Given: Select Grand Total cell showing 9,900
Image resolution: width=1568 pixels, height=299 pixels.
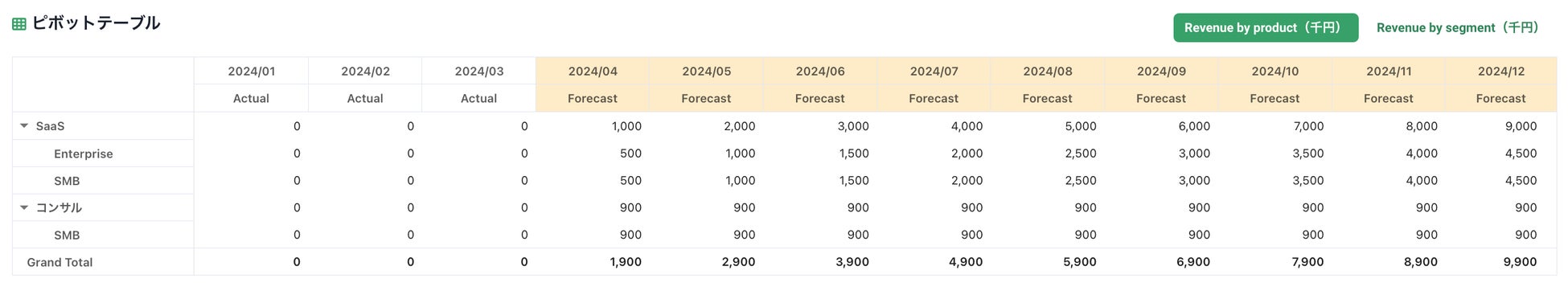Looking at the screenshot, I should [x=1500, y=262].
